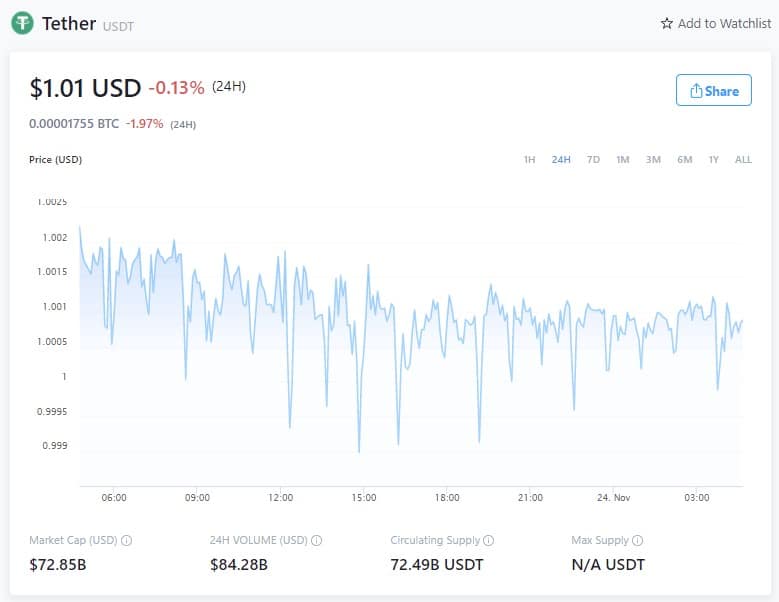This screenshot has width=779, height=602.
Task: Click the green Tether logo icon
Action: point(22,23)
